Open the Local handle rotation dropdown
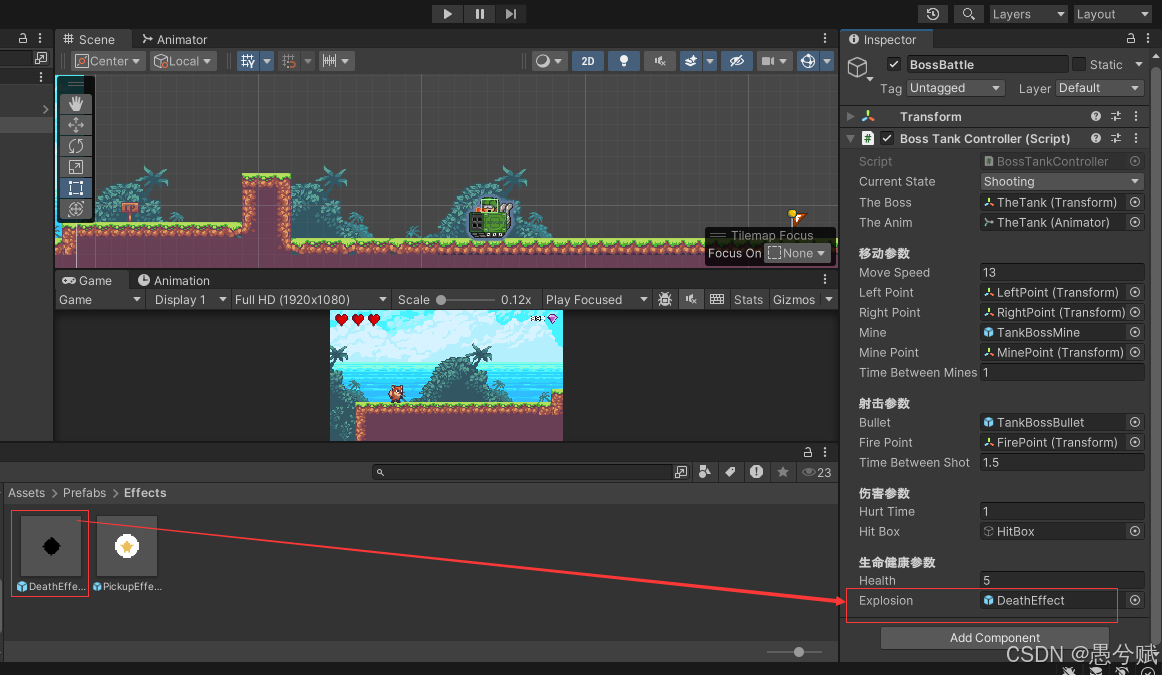This screenshot has width=1162, height=675. [x=182, y=61]
